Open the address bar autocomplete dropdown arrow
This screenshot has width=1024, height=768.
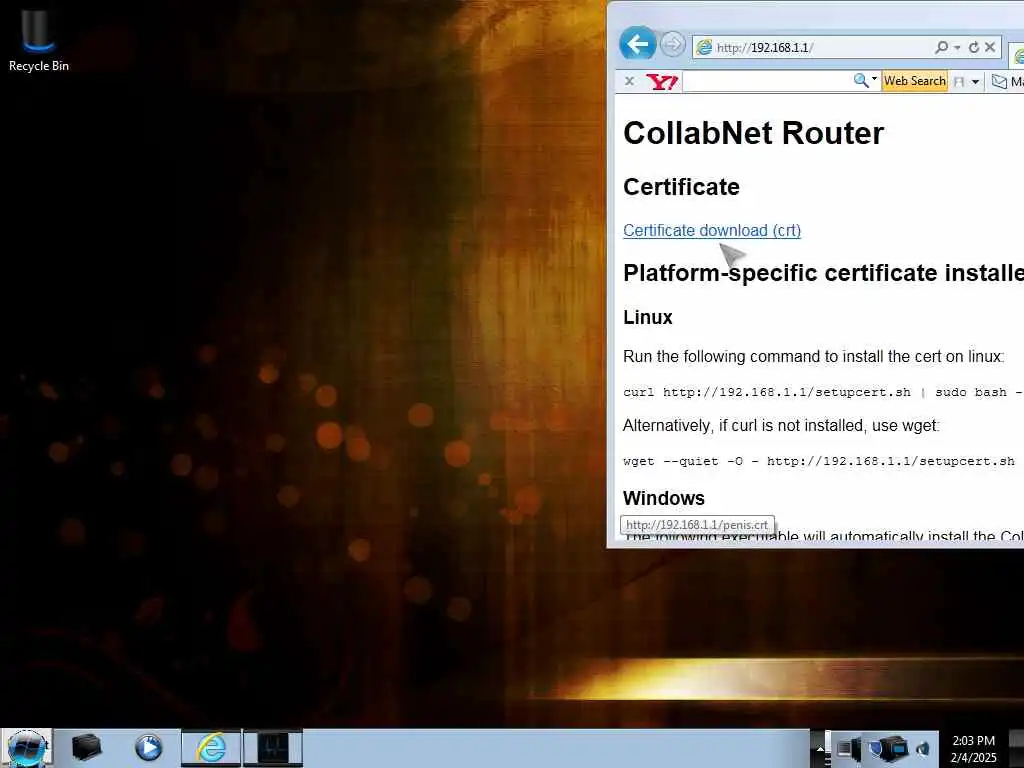[x=957, y=47]
